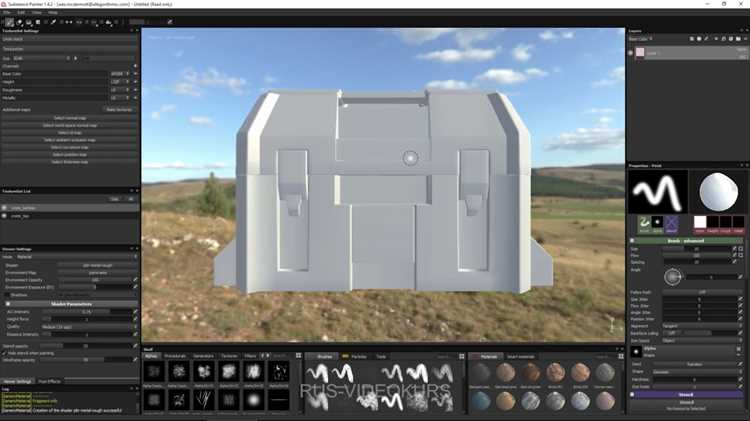750x421 pixels.
Task: Toggle the first TextureSet list item radio
Action: tap(4, 208)
